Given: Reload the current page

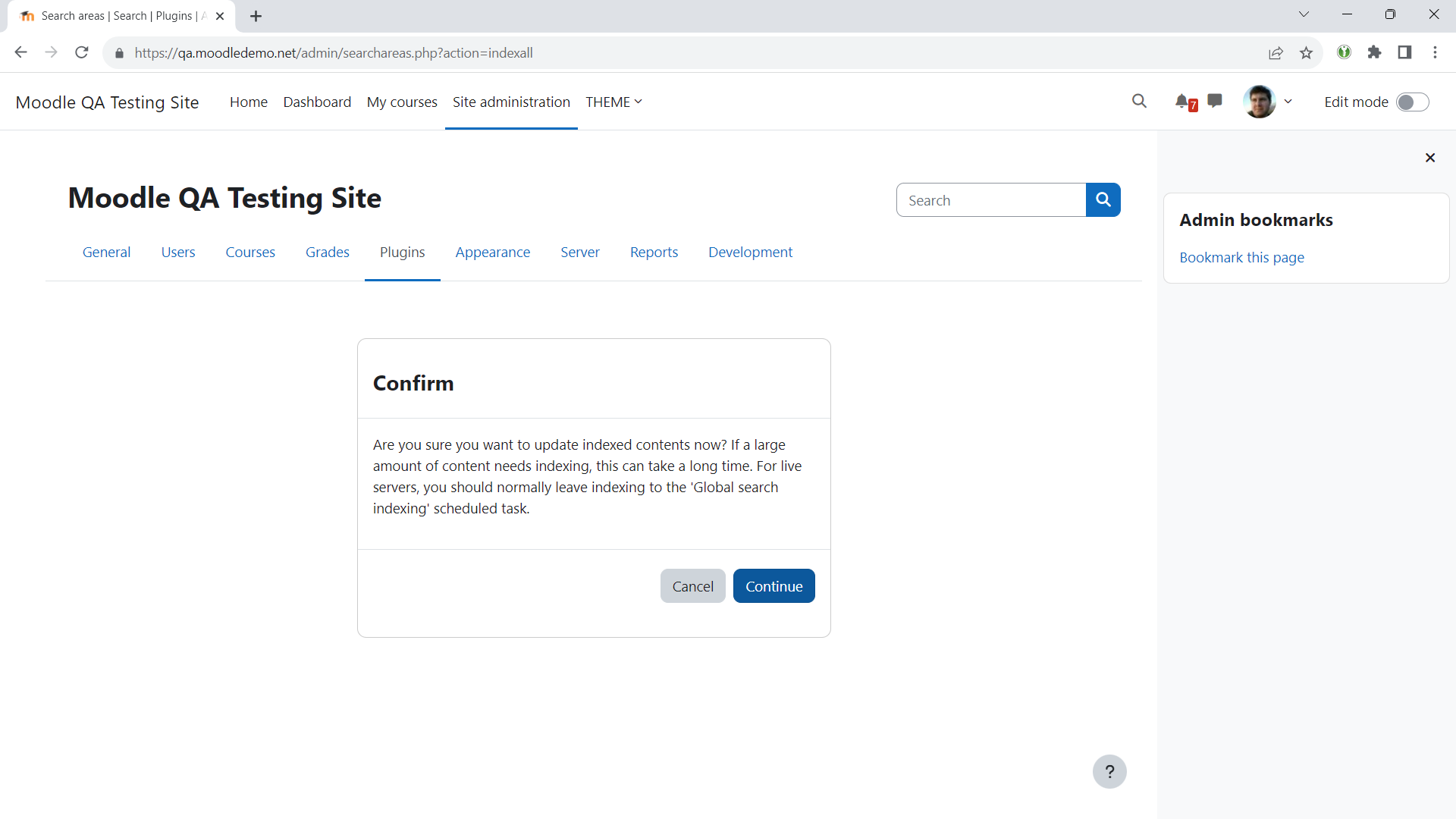Looking at the screenshot, I should [82, 52].
